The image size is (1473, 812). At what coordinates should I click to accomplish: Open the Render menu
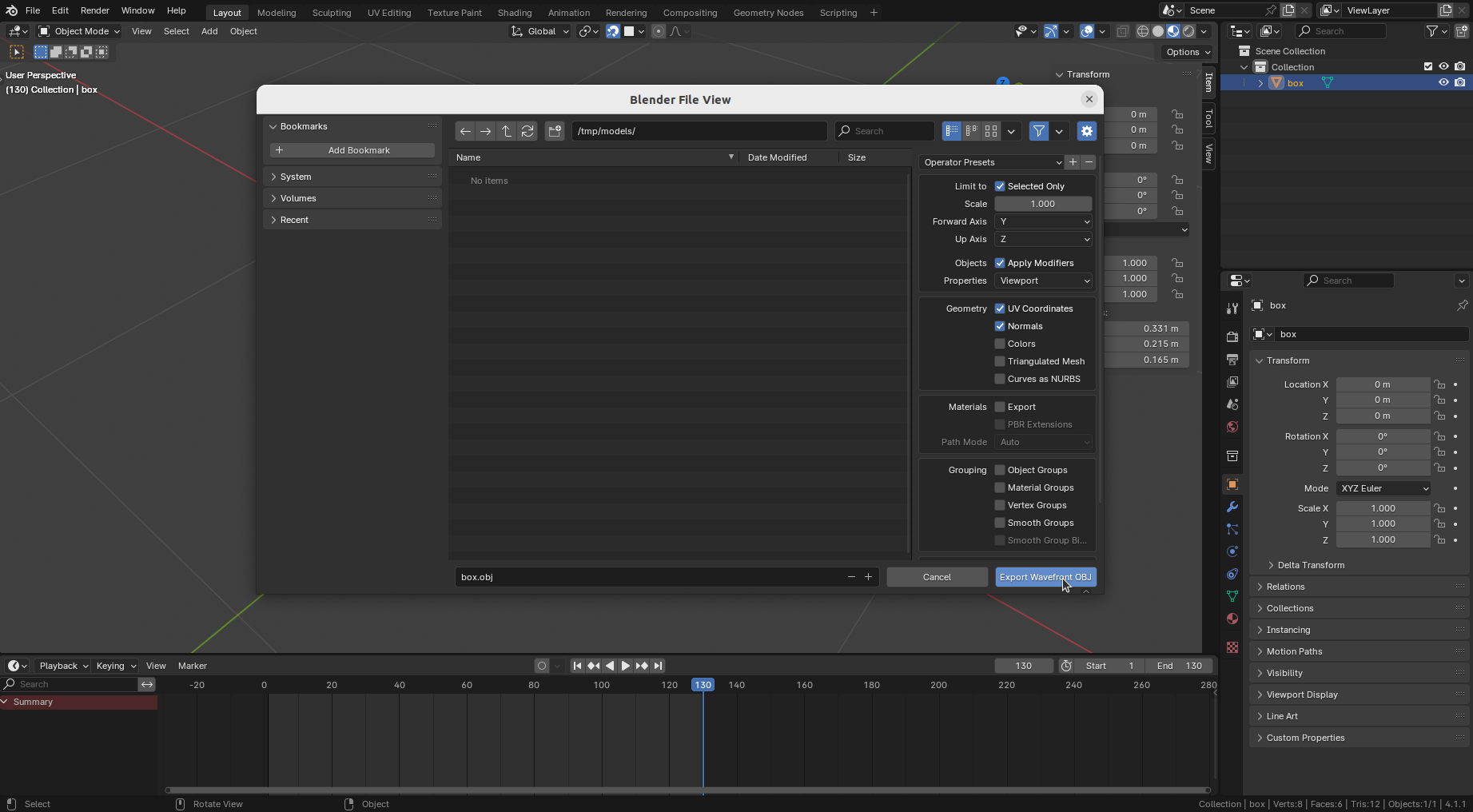[95, 11]
